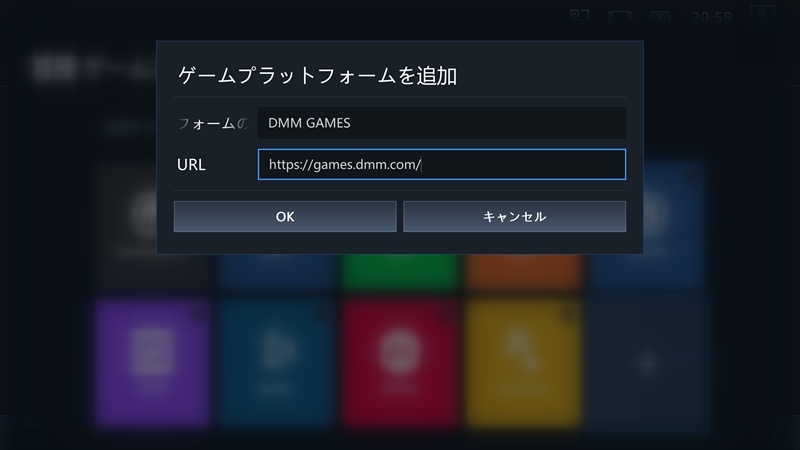
Task: Click the キャンセル button
Action: pos(514,216)
